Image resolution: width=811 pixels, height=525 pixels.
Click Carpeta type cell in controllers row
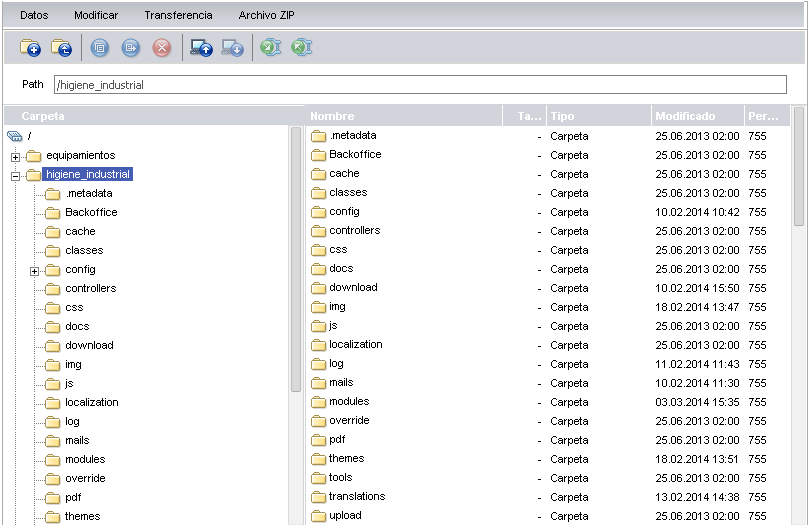click(x=569, y=231)
